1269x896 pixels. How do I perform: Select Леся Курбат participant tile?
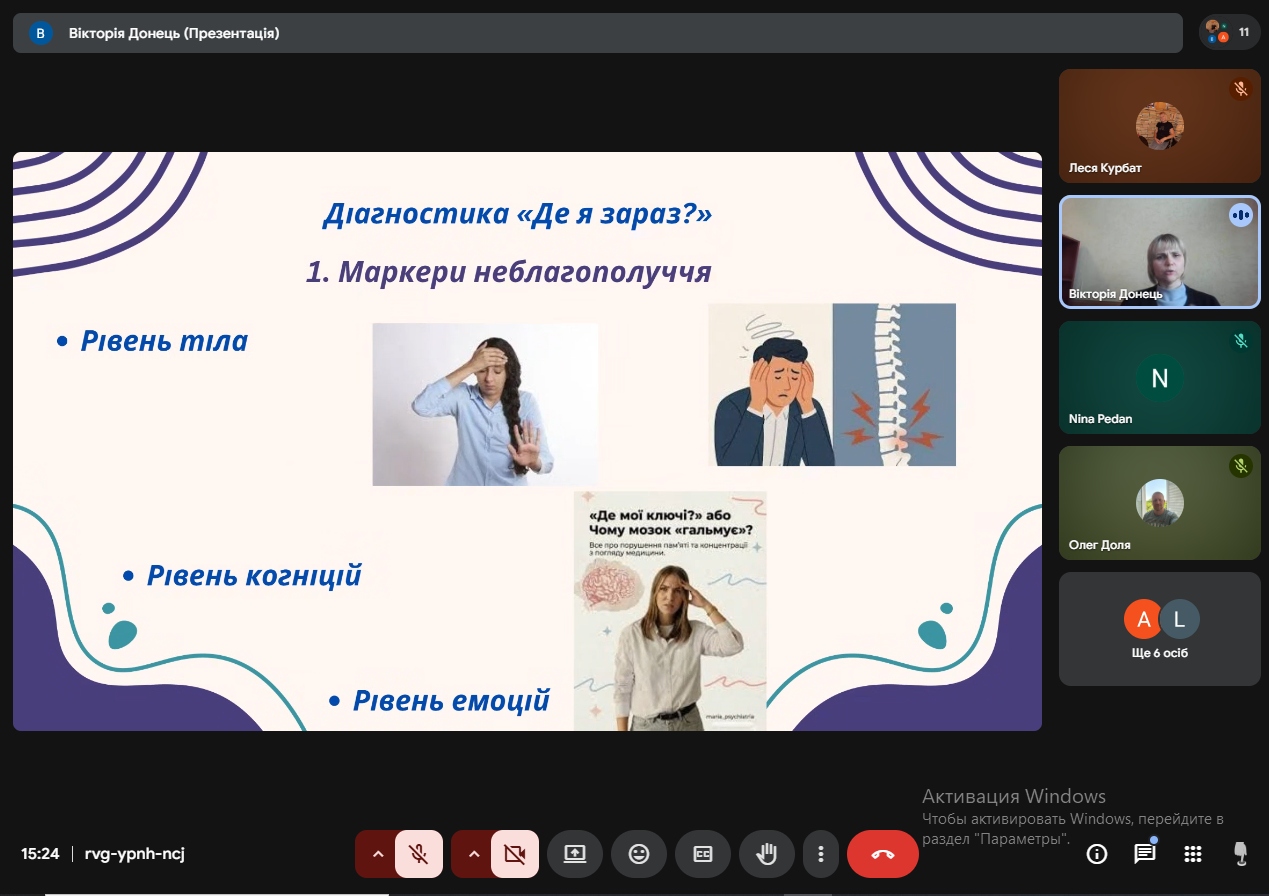tap(1159, 126)
